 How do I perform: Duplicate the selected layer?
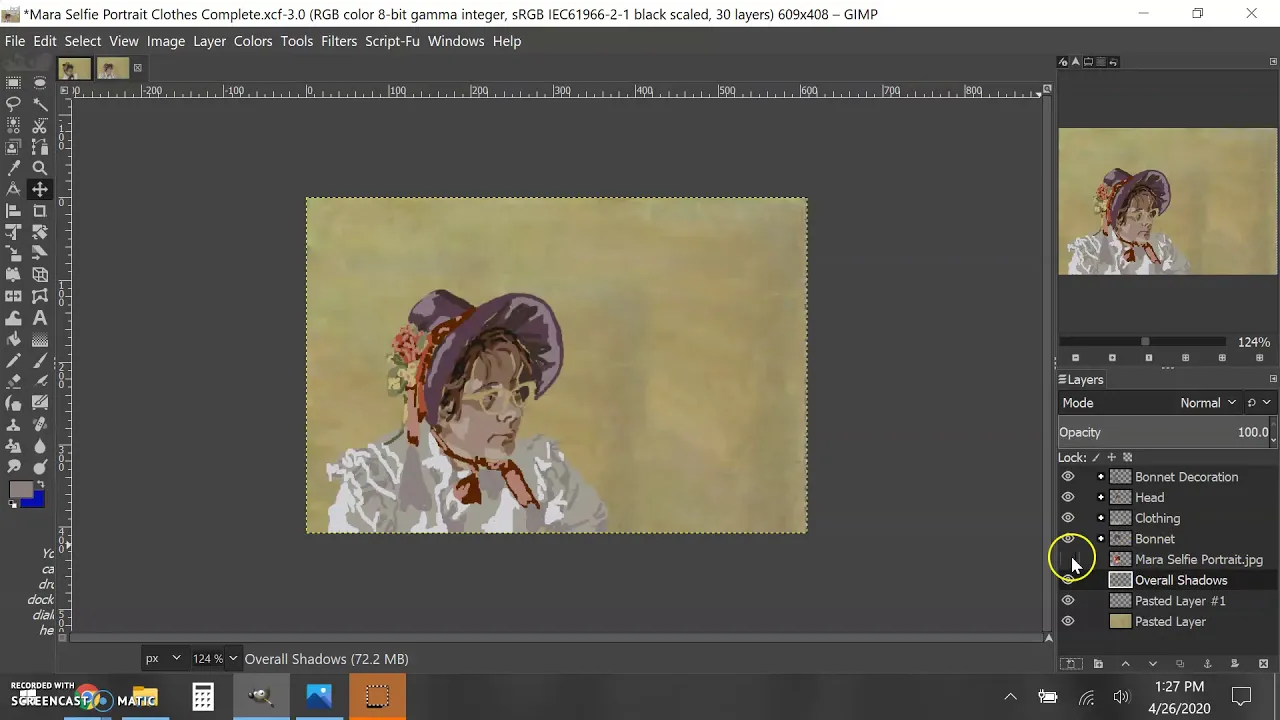[1180, 664]
